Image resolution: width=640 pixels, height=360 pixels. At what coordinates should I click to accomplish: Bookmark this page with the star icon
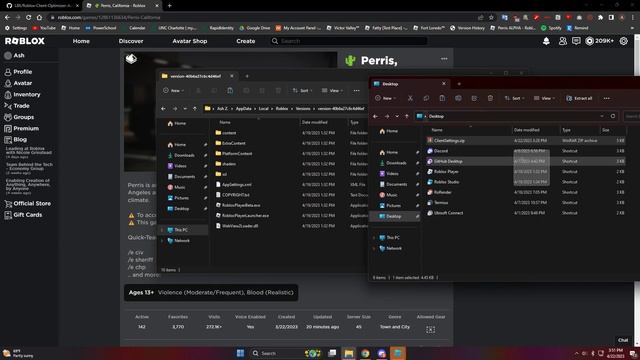(491, 17)
